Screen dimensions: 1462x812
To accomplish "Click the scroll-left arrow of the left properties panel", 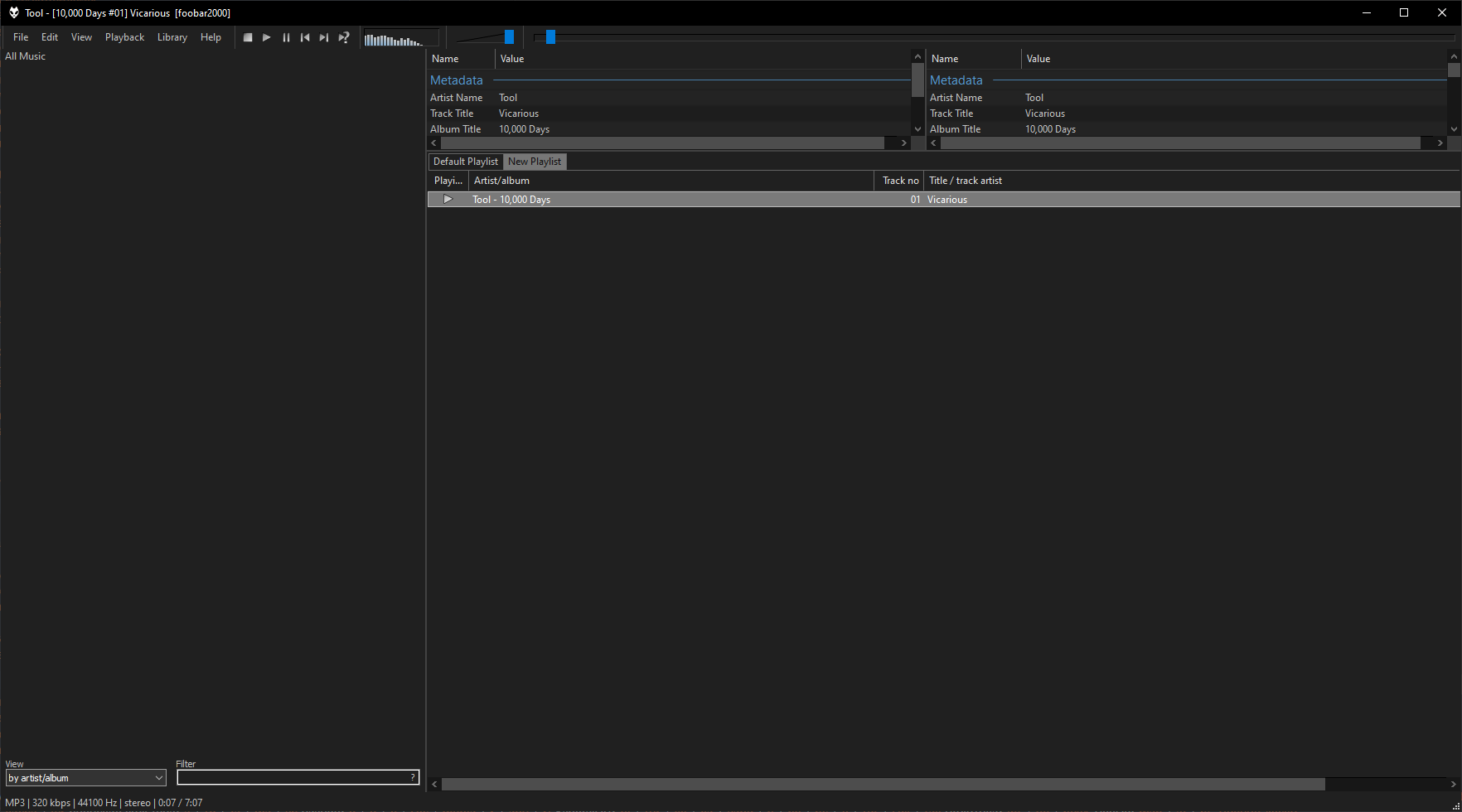I will click(x=434, y=143).
